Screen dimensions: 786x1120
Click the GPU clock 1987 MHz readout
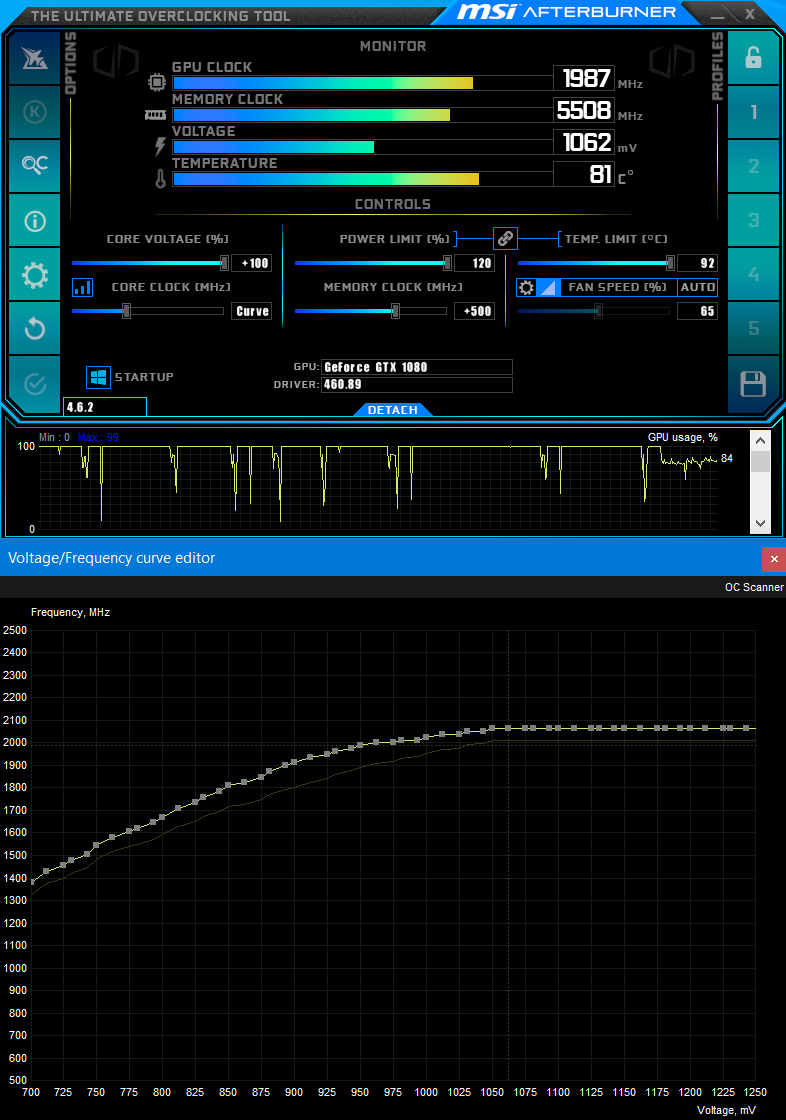[584, 79]
